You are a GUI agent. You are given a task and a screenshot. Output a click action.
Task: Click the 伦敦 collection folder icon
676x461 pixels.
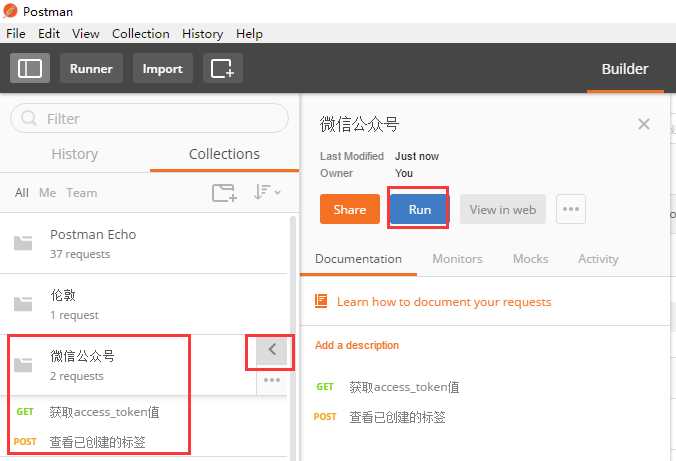click(23, 304)
